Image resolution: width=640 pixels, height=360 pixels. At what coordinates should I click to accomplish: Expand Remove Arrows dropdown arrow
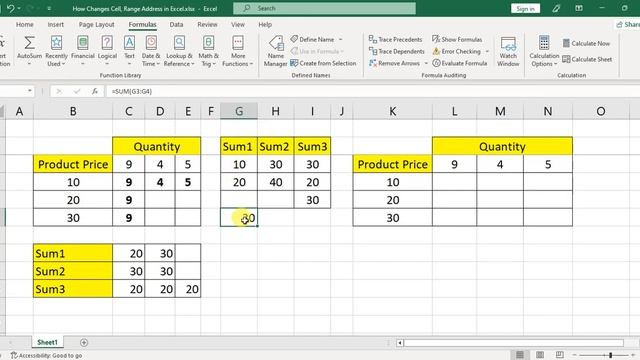(426, 63)
